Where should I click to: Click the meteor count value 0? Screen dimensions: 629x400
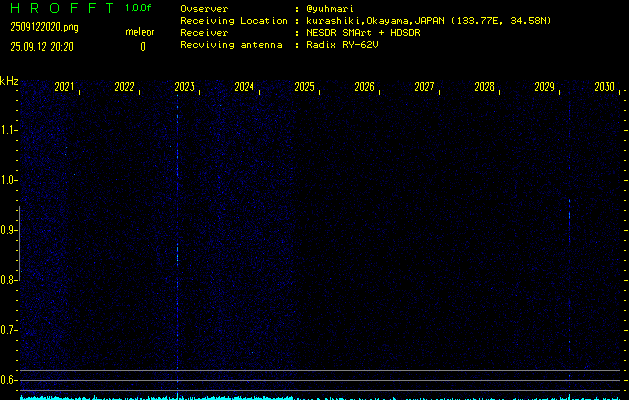pyautogui.click(x=143, y=47)
